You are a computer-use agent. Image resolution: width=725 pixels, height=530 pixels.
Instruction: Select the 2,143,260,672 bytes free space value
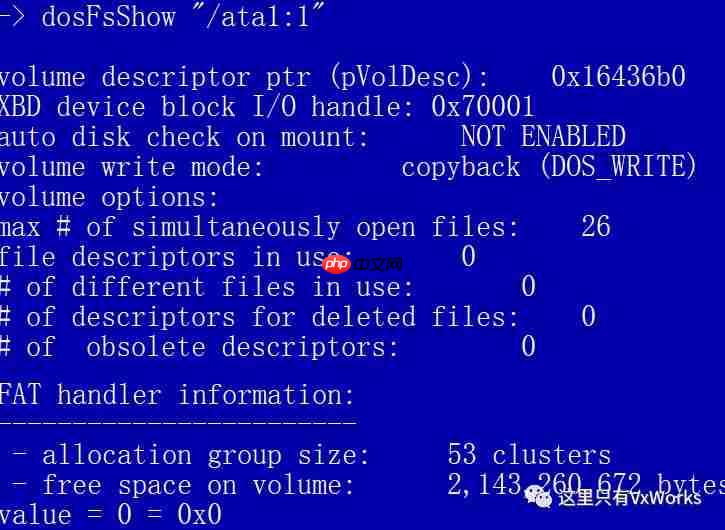(x=586, y=485)
